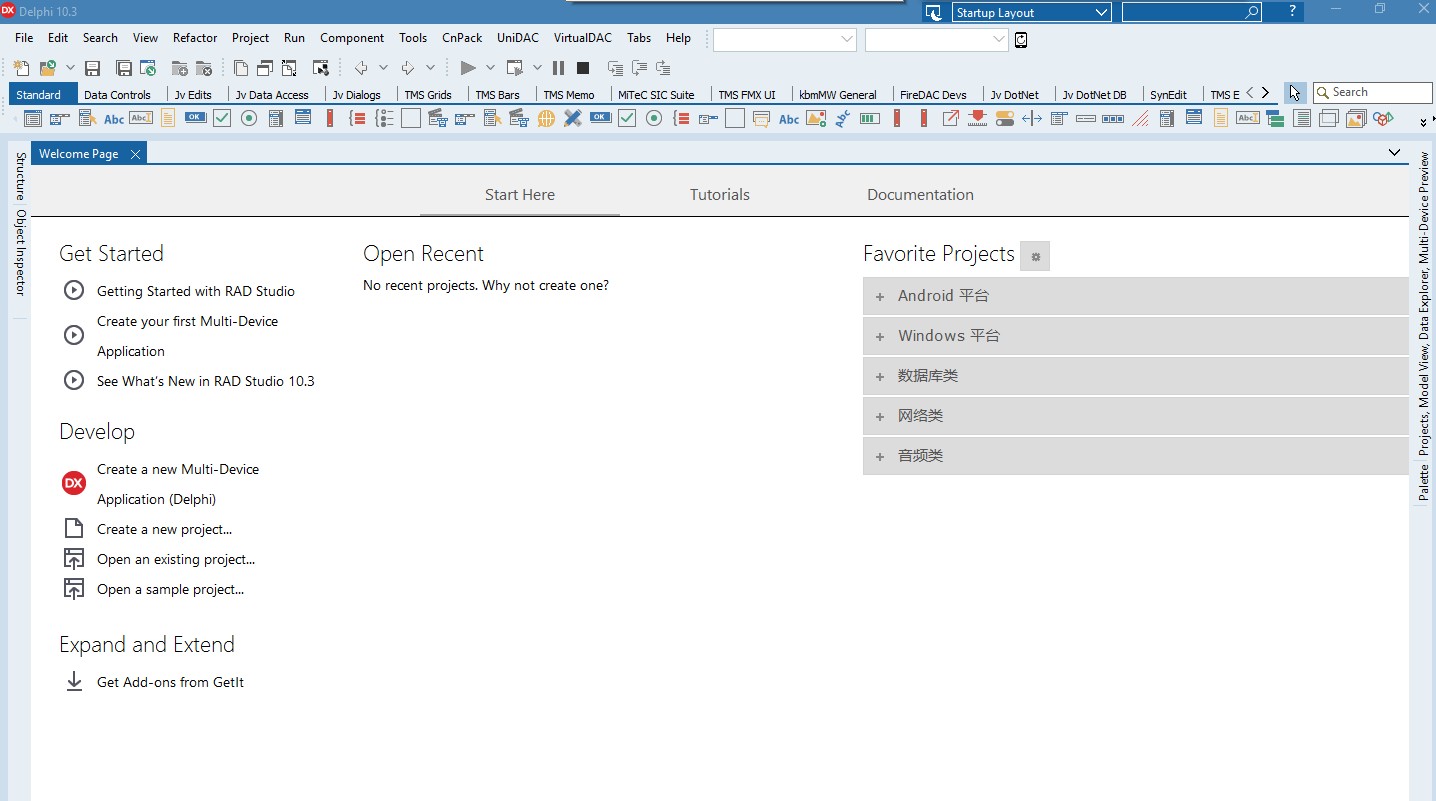The image size is (1436, 801).
Task: Select the splitter arrows palette component
Action: (1032, 118)
